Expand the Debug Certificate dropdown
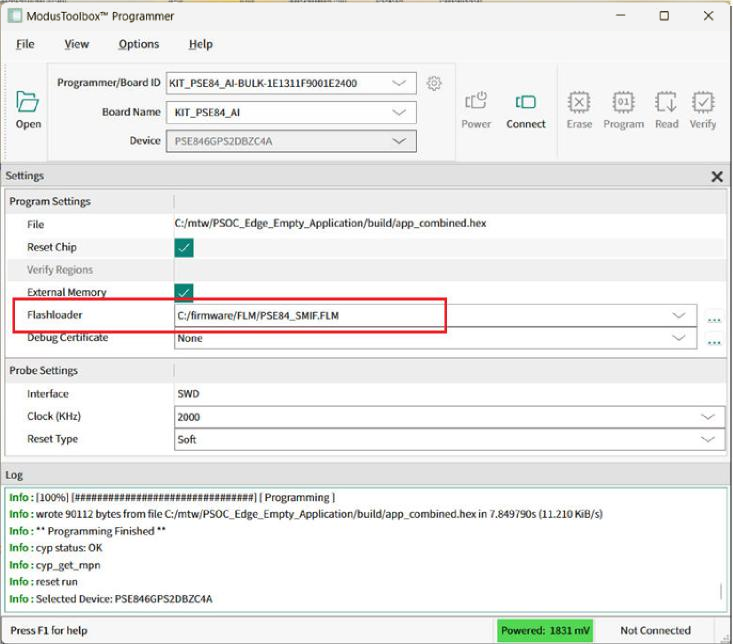 [678, 338]
